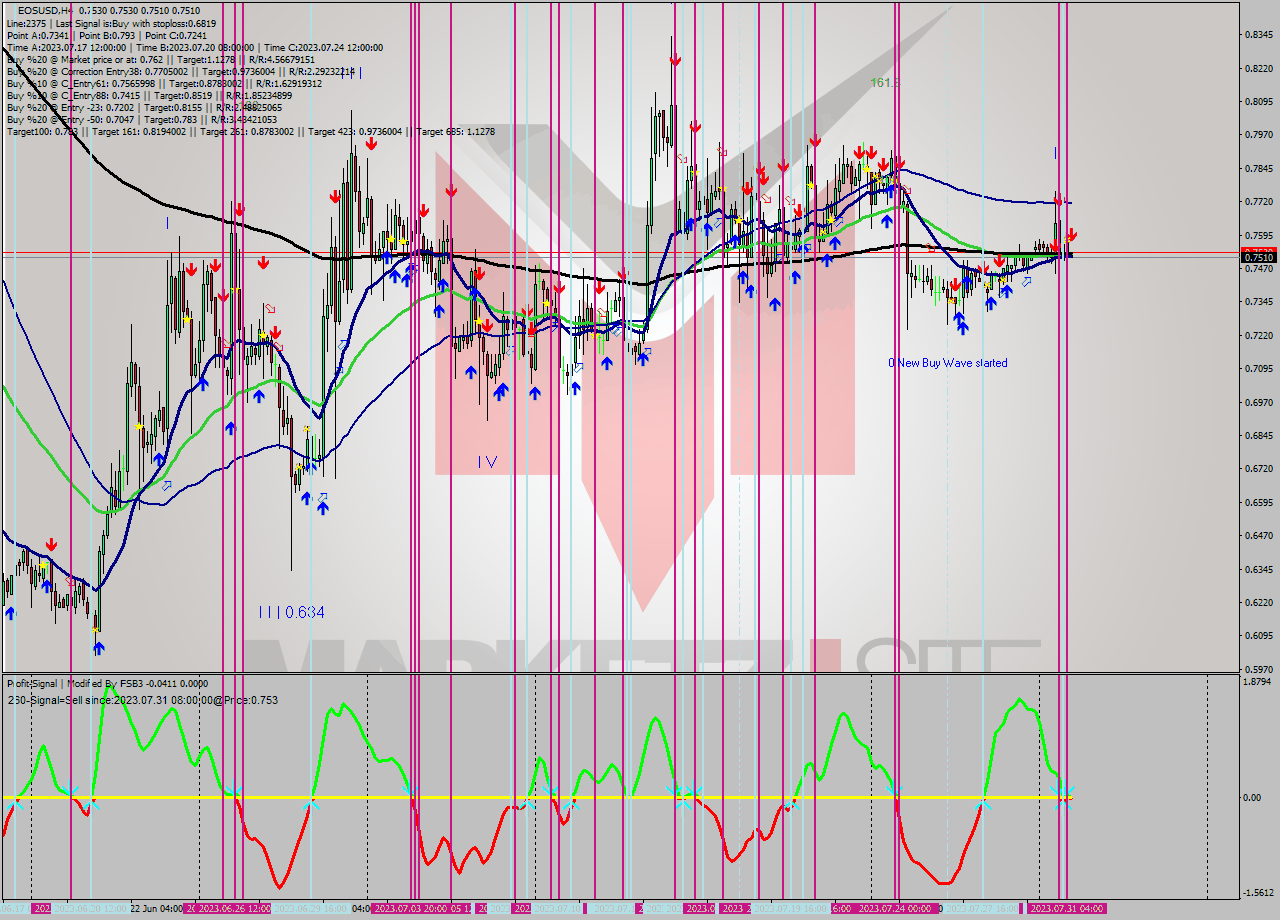Click the 0.8220 price axis value

[x=1258, y=69]
